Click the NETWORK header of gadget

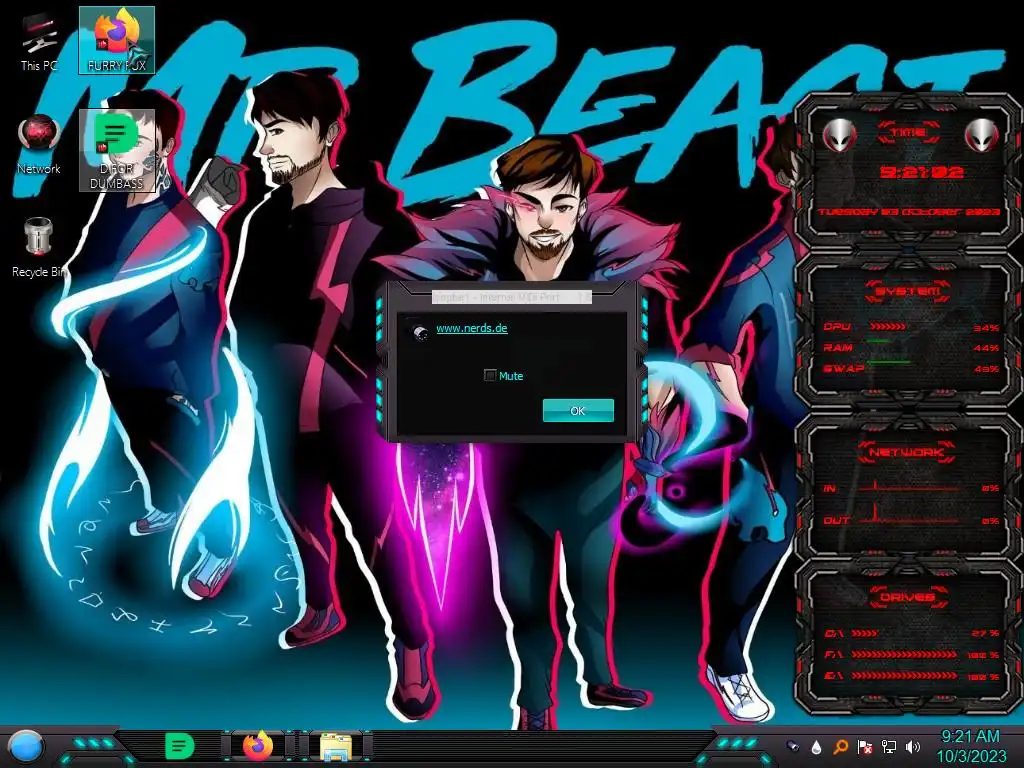(x=907, y=451)
